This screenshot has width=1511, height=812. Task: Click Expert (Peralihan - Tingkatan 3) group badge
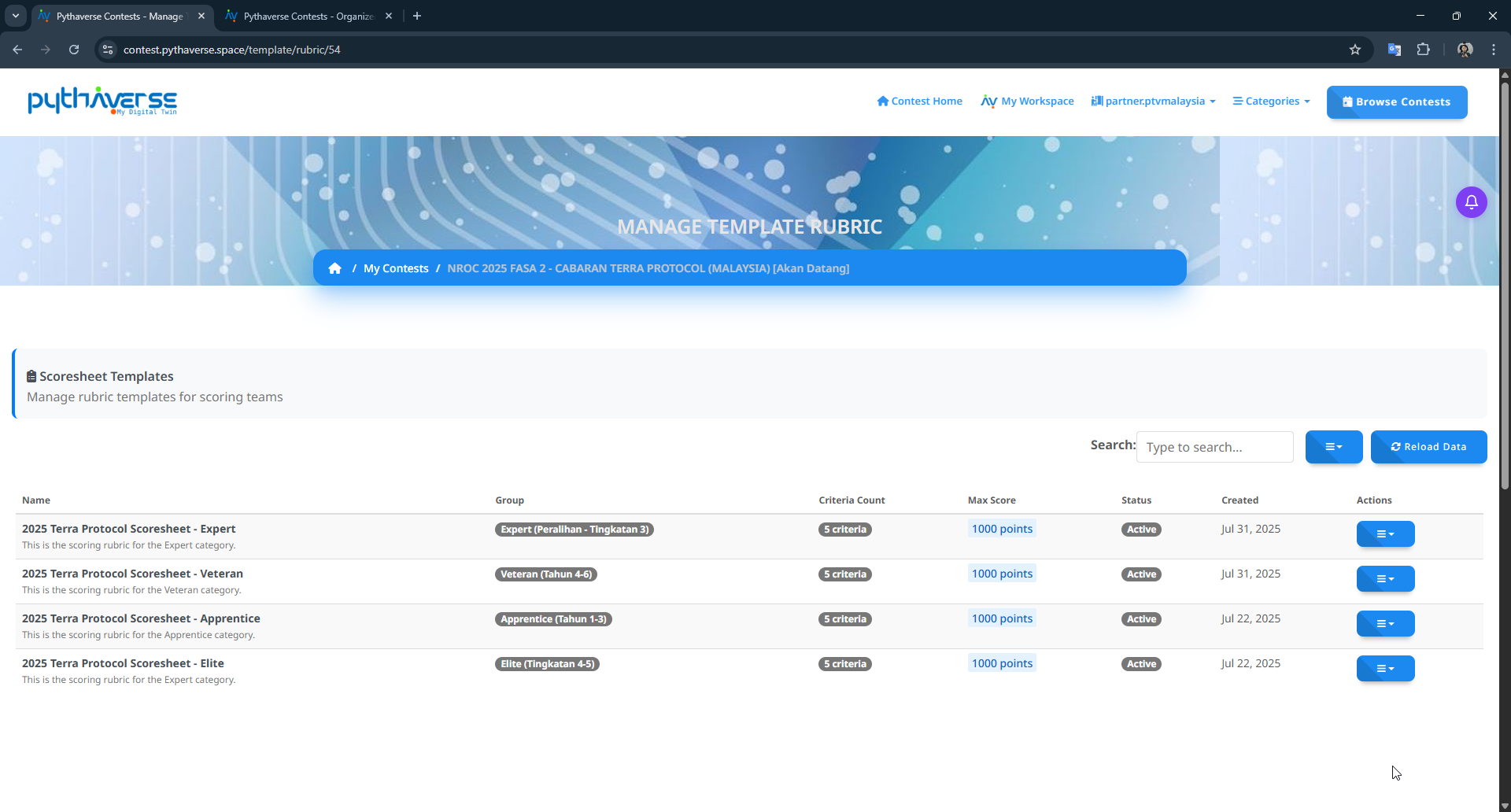[574, 530]
